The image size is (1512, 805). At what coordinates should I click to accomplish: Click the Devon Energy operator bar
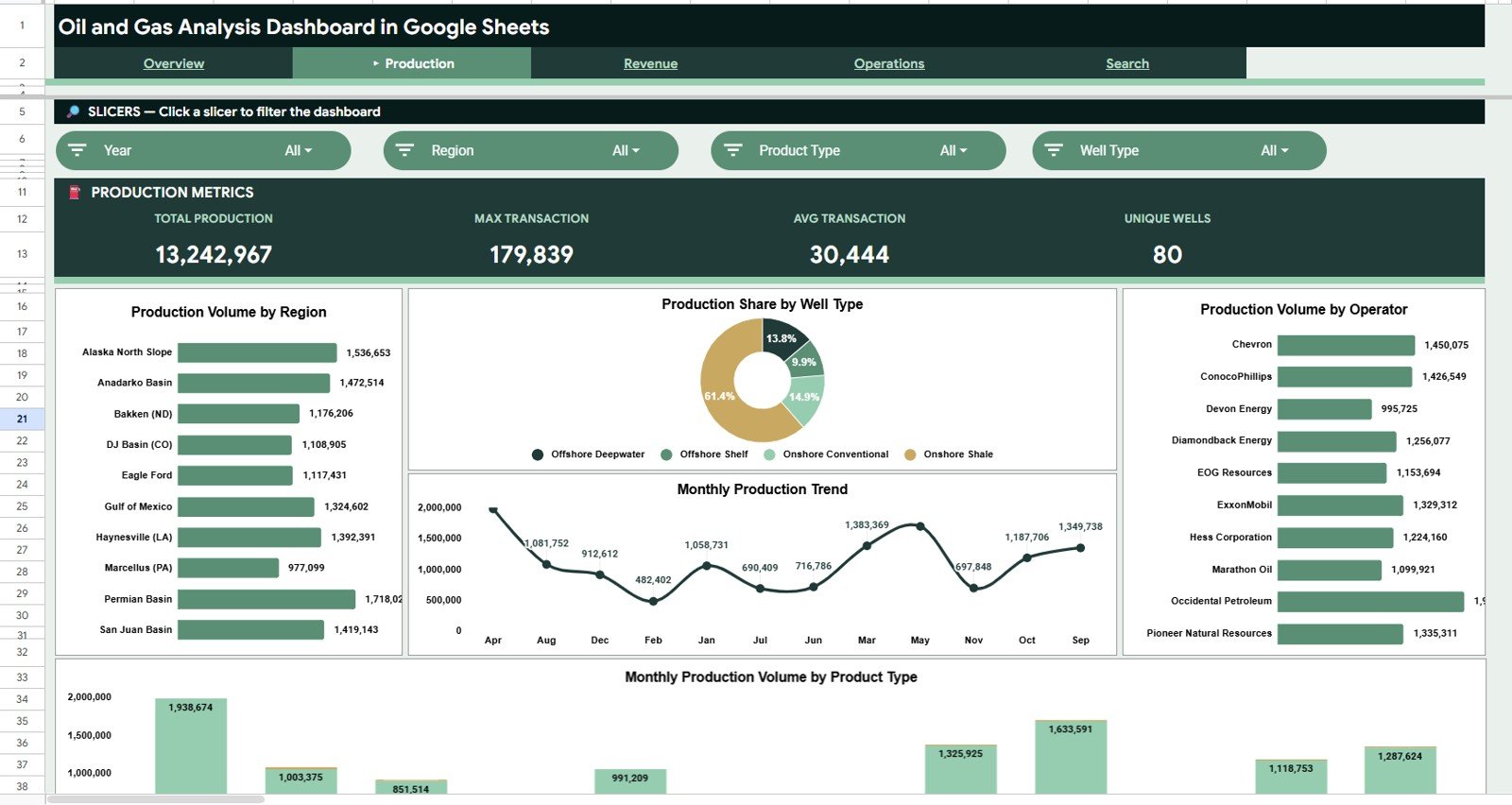(1325, 409)
